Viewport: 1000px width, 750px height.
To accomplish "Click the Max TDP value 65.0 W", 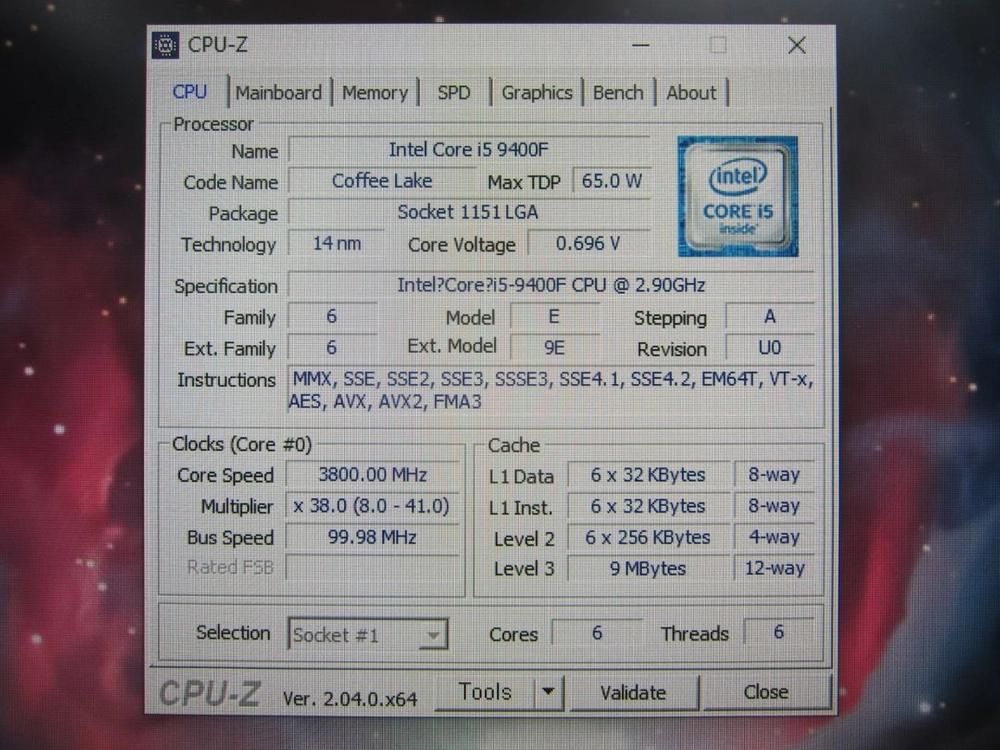I will [x=612, y=181].
